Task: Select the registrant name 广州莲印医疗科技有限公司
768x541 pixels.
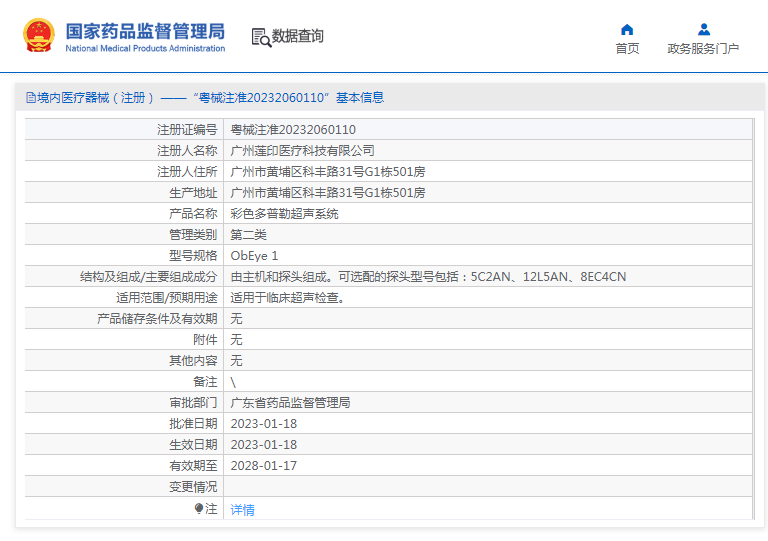Action: pyautogui.click(x=302, y=151)
